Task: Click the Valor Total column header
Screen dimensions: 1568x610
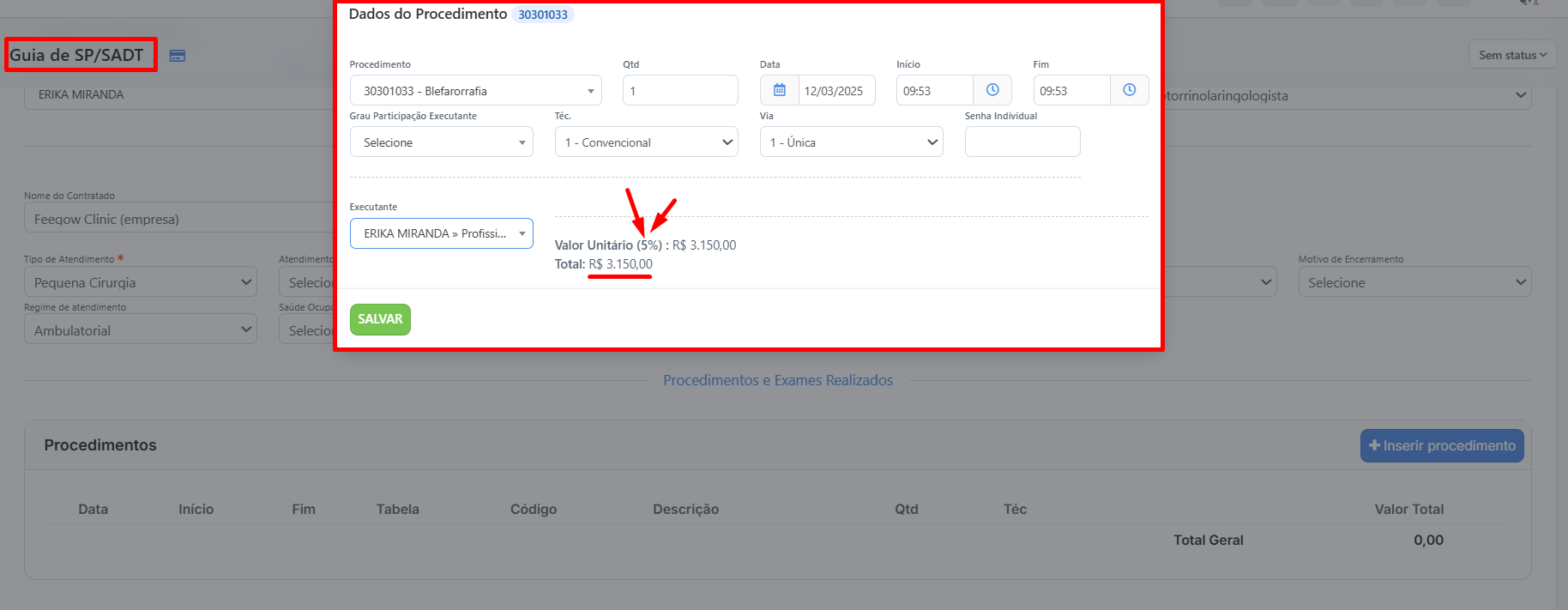Action: pyautogui.click(x=1409, y=509)
